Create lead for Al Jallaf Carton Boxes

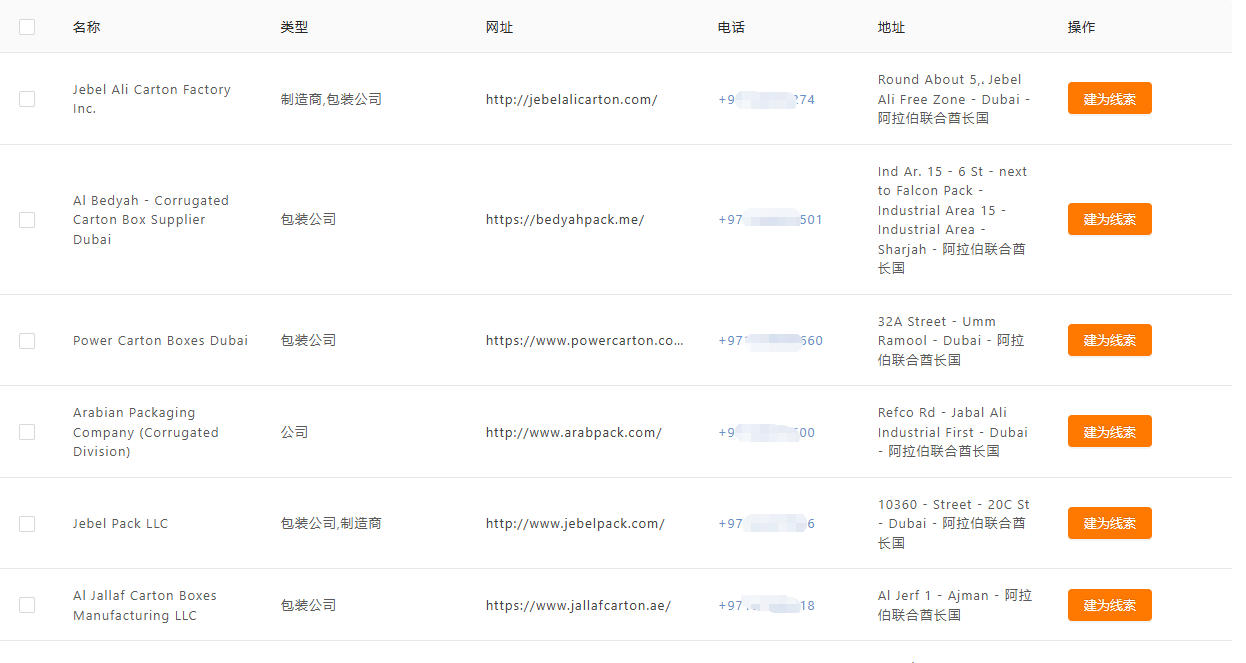point(1109,605)
